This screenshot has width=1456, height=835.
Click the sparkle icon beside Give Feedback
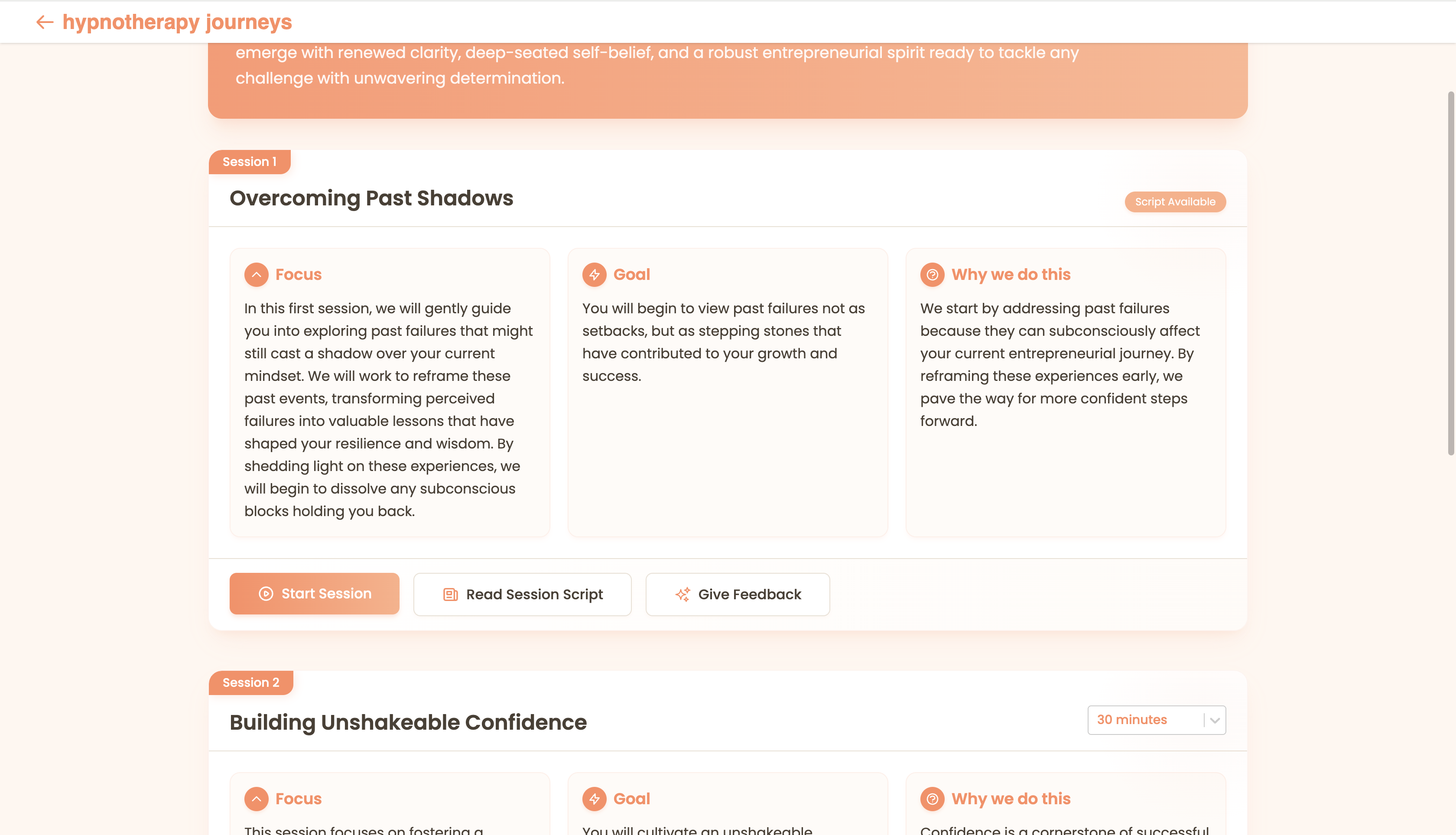click(682, 595)
